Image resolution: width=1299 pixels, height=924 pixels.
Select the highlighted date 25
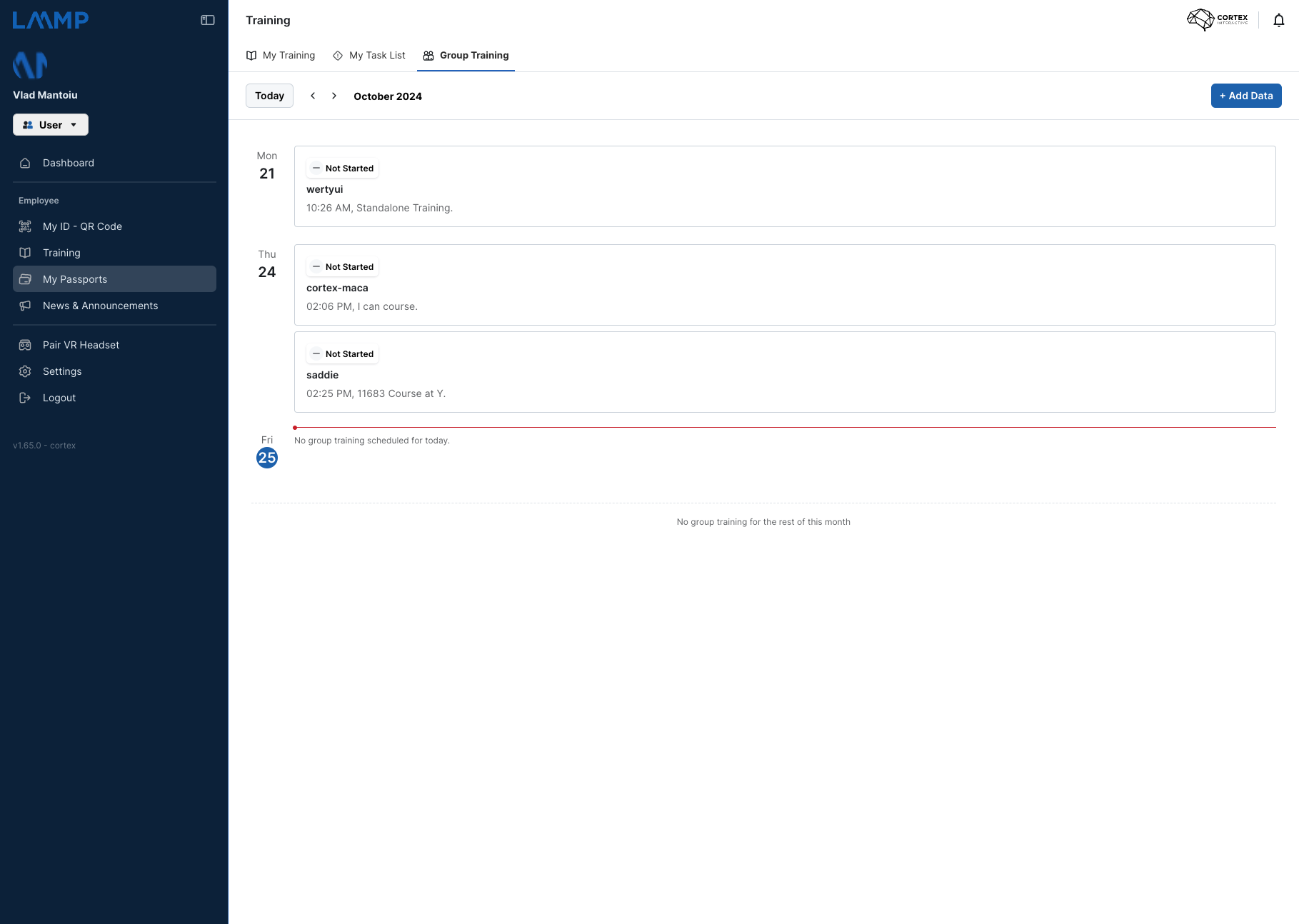[267, 458]
